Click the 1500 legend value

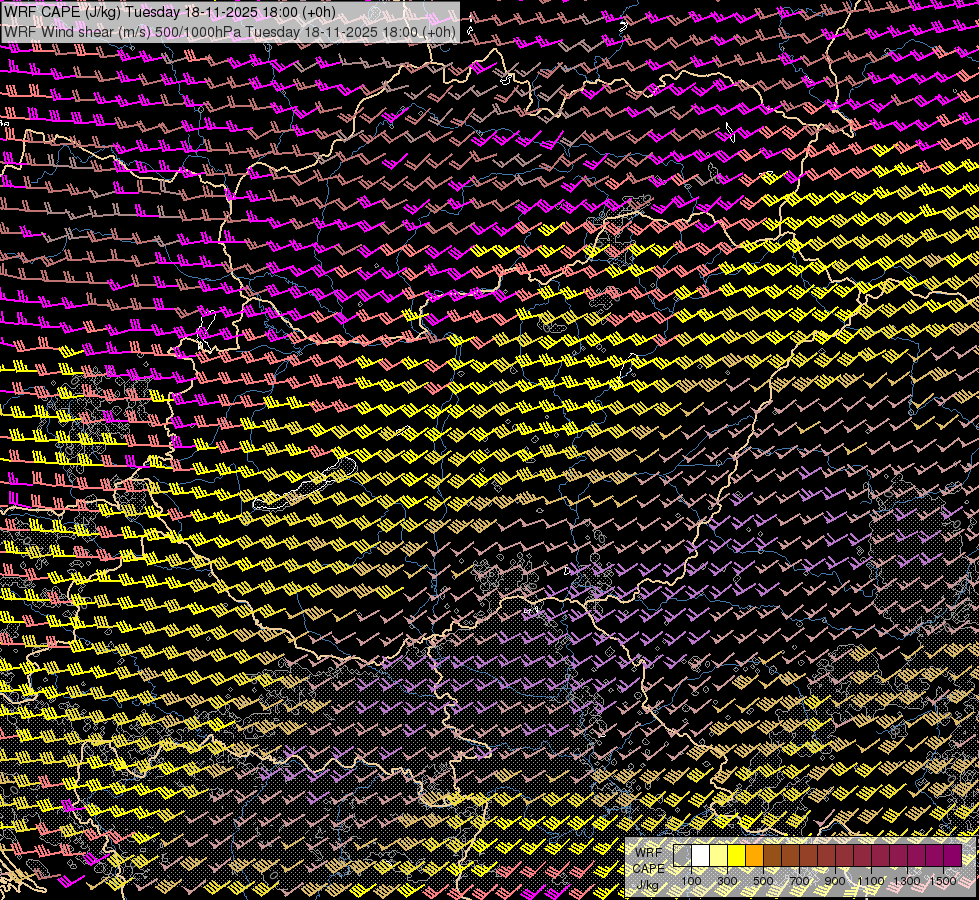pyautogui.click(x=943, y=881)
